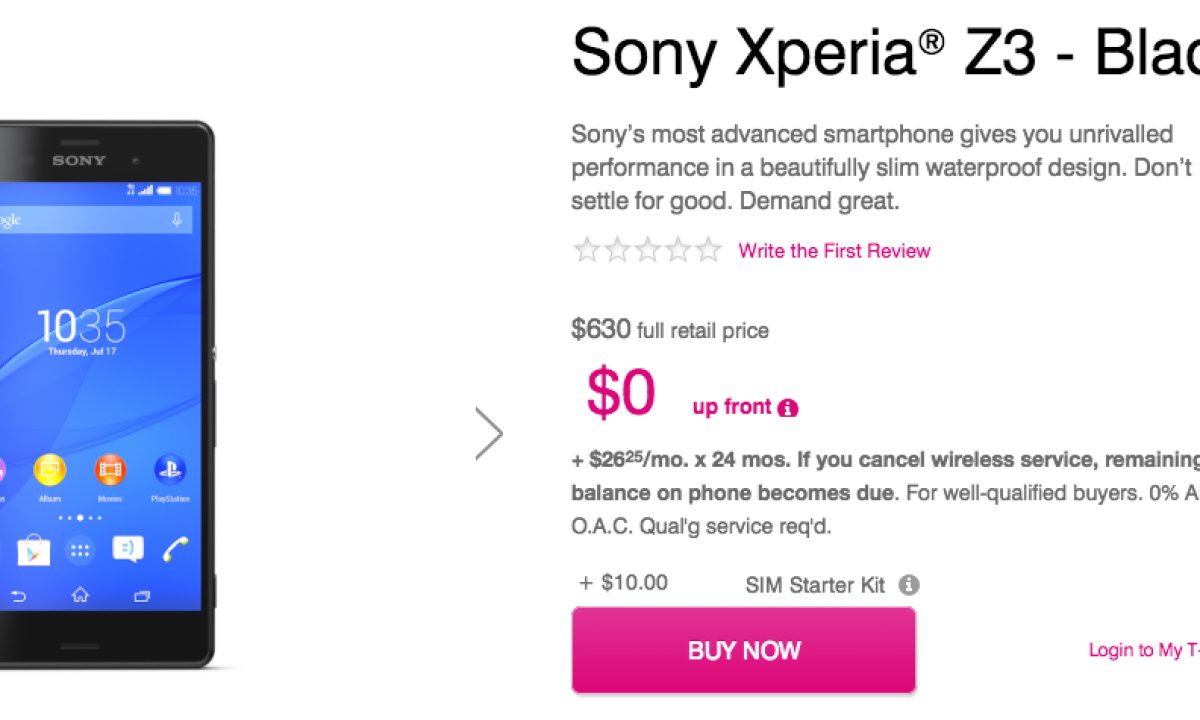Tap the microphone icon in Google search bar
Image resolution: width=1200 pixels, height=720 pixels.
[177, 220]
